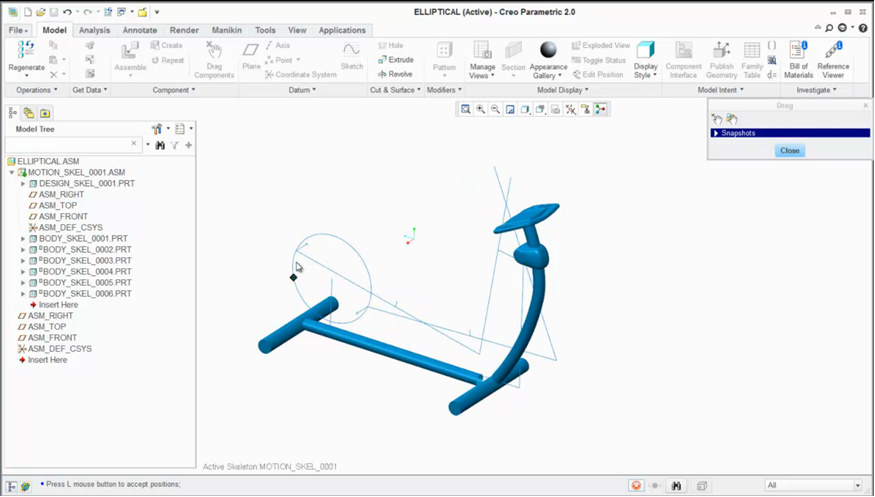The height and width of the screenshot is (497, 875).
Task: Click the Undo arrow
Action: point(68,12)
